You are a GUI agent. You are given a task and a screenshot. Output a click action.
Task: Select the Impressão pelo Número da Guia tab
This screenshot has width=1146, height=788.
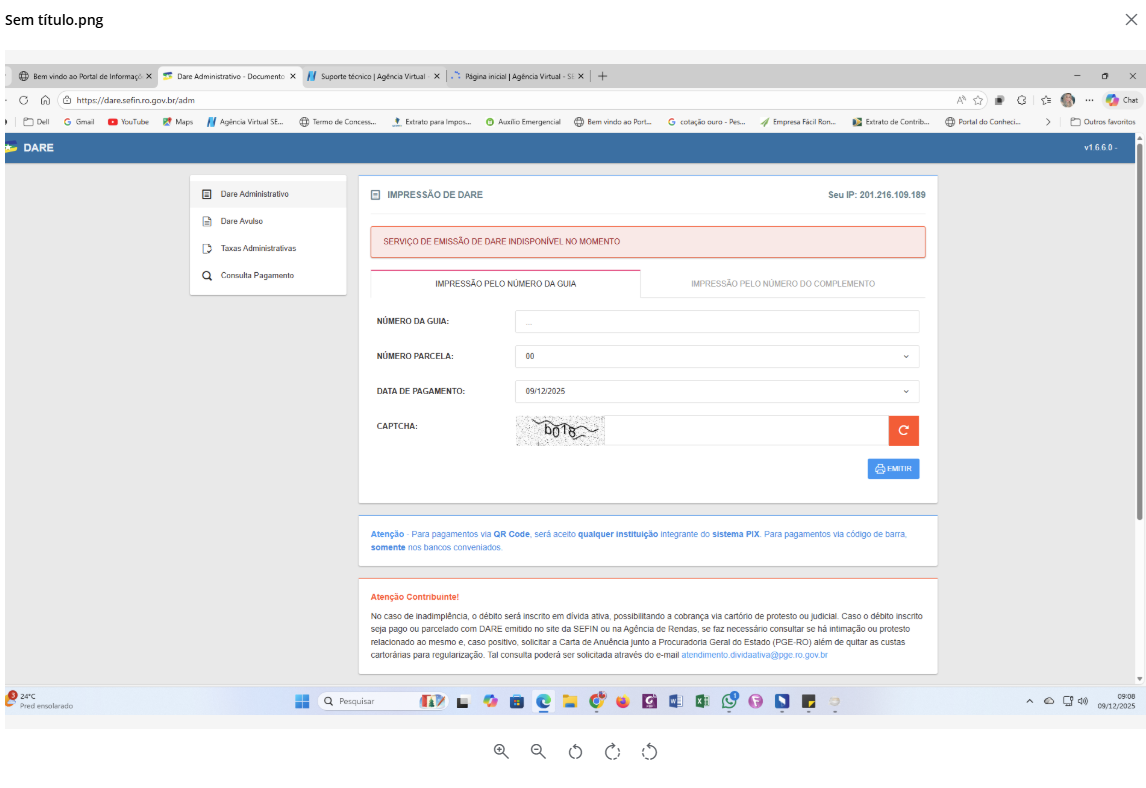505,284
